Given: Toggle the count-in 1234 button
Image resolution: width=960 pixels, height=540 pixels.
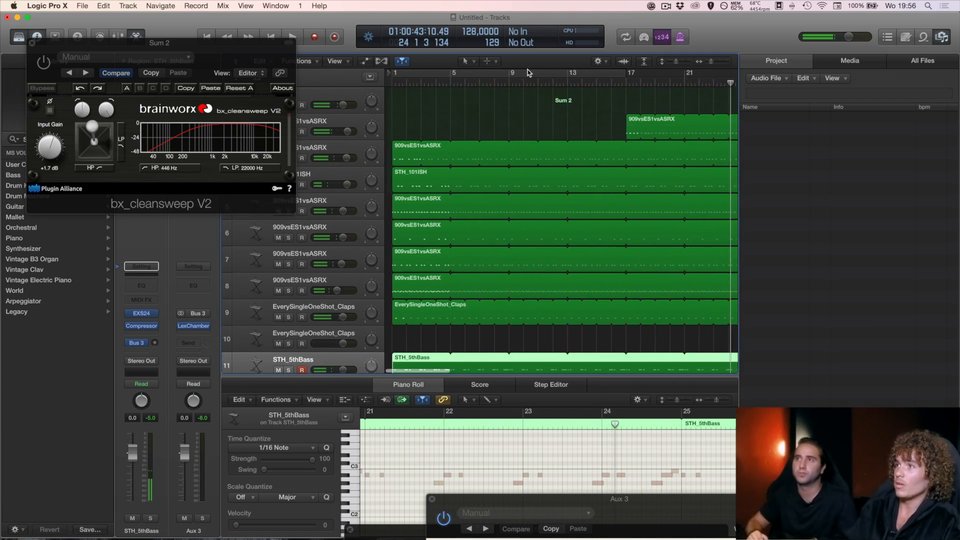Looking at the screenshot, I should click(x=662, y=37).
